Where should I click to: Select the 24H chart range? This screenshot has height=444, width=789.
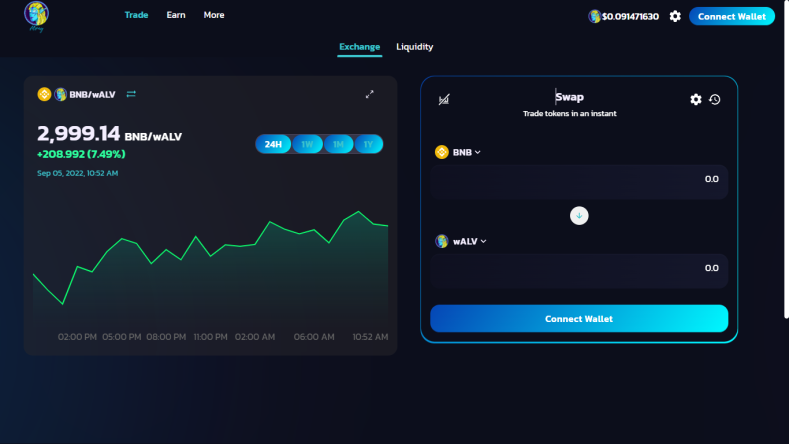click(273, 144)
